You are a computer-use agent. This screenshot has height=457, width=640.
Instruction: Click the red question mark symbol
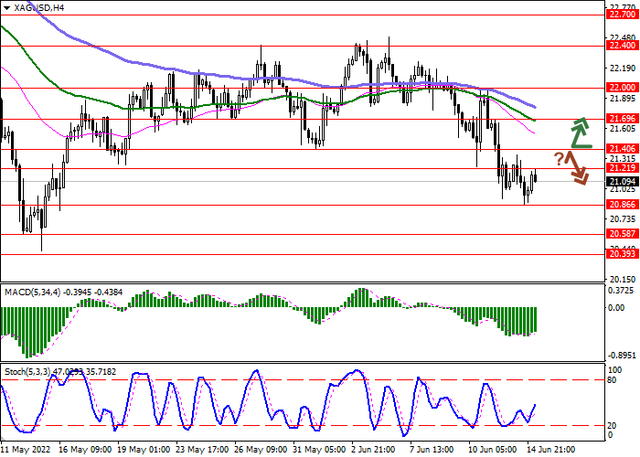[559, 157]
